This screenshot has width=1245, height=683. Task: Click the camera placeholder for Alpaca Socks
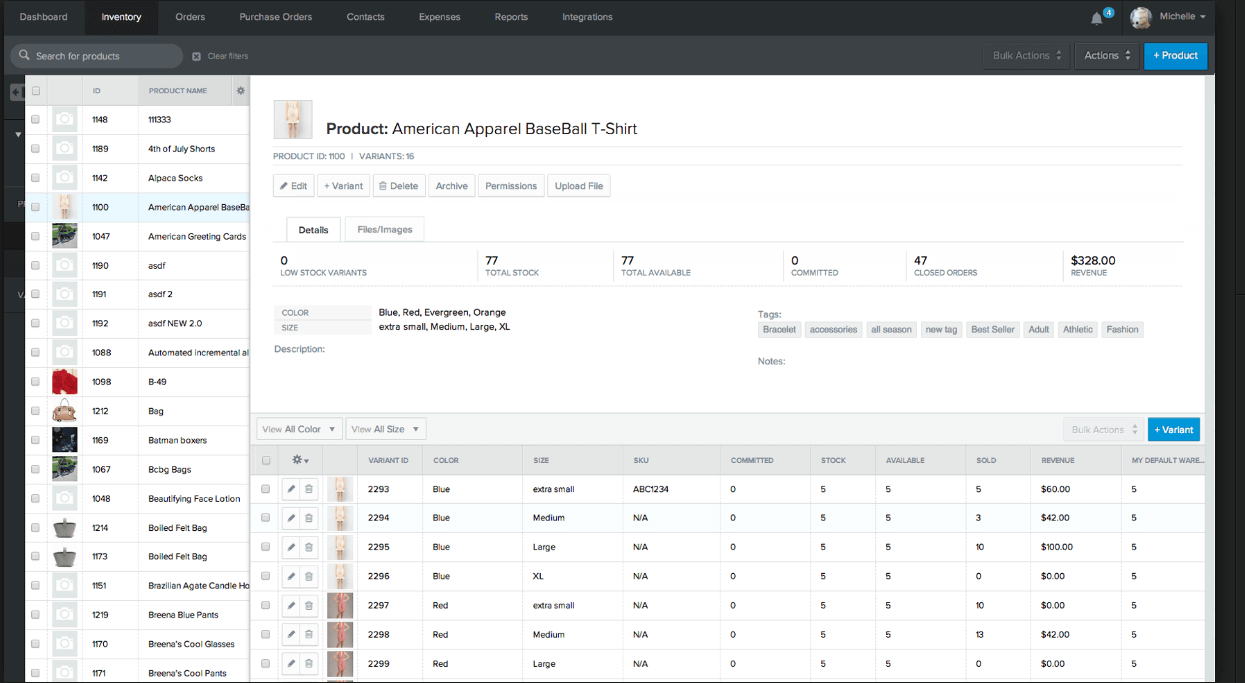point(64,178)
